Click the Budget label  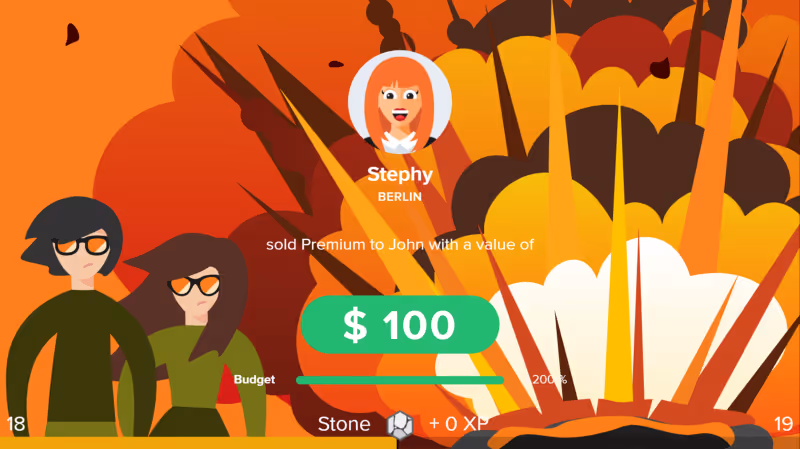(254, 380)
